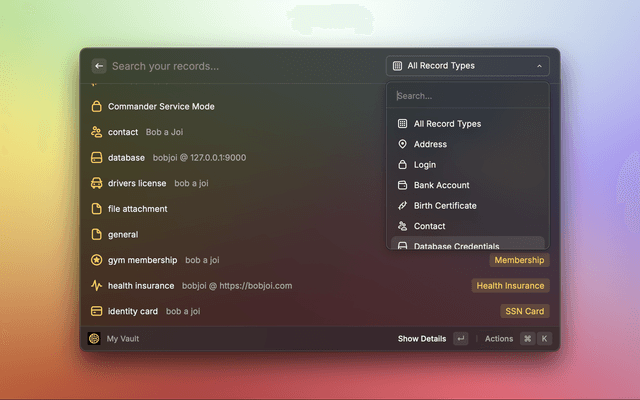
Task: Click the Commander Service Mode lock icon
Action: 97,107
